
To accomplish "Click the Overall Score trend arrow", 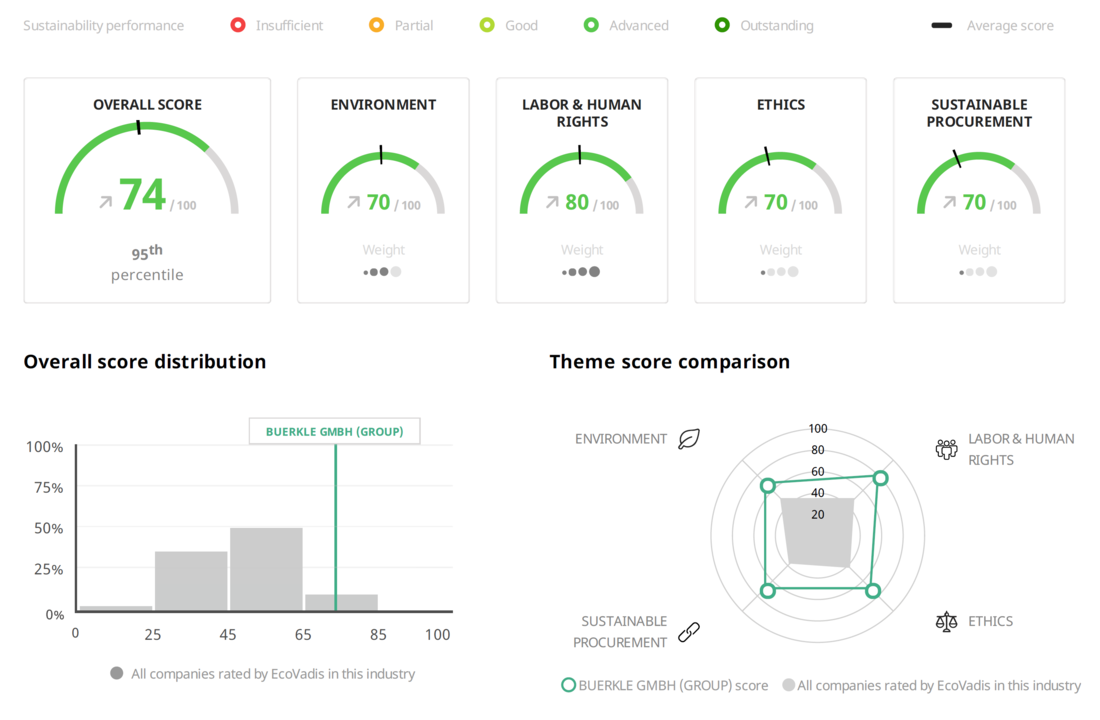I will [106, 202].
